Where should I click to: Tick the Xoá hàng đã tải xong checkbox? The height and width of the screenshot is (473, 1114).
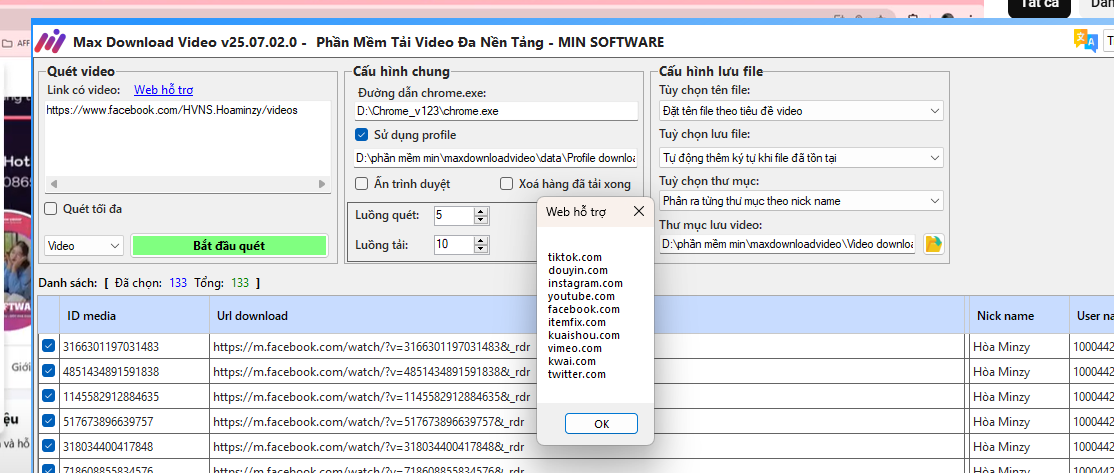tap(507, 184)
